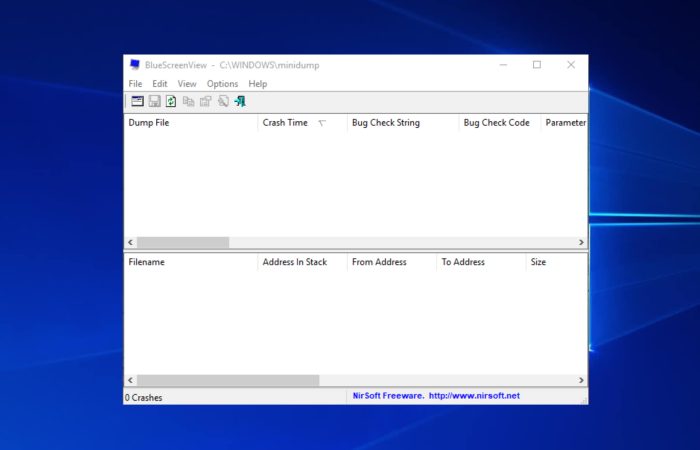The height and width of the screenshot is (450, 700).
Task: Open the File menu
Action: [x=135, y=84]
